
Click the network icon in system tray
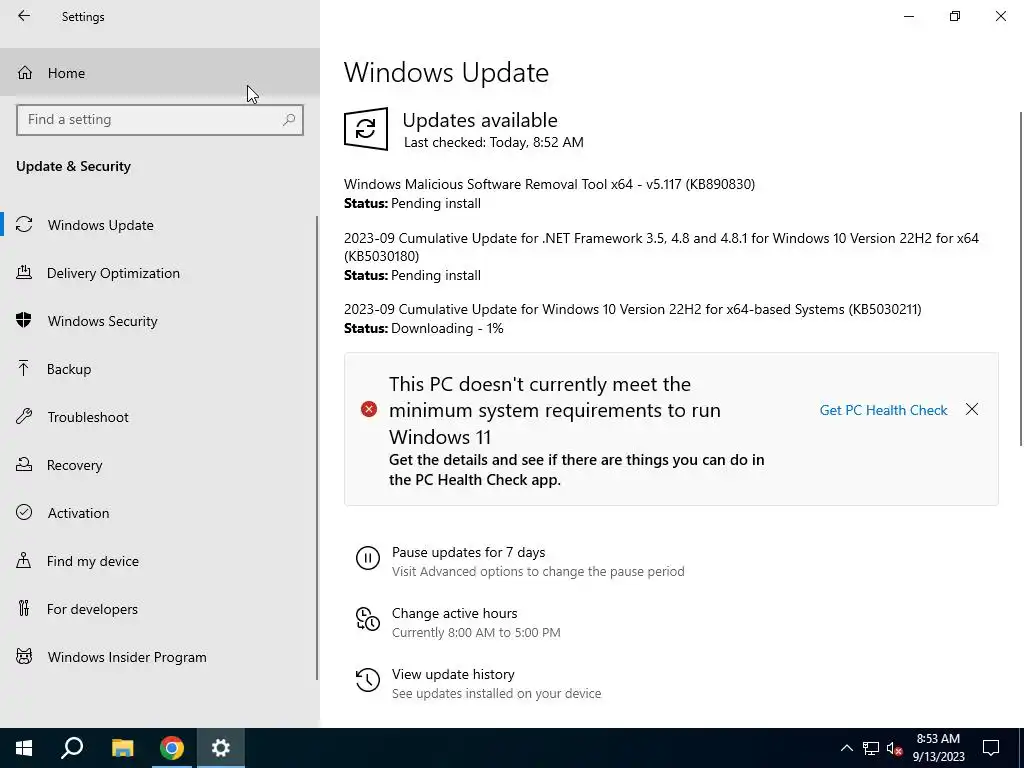[871, 748]
